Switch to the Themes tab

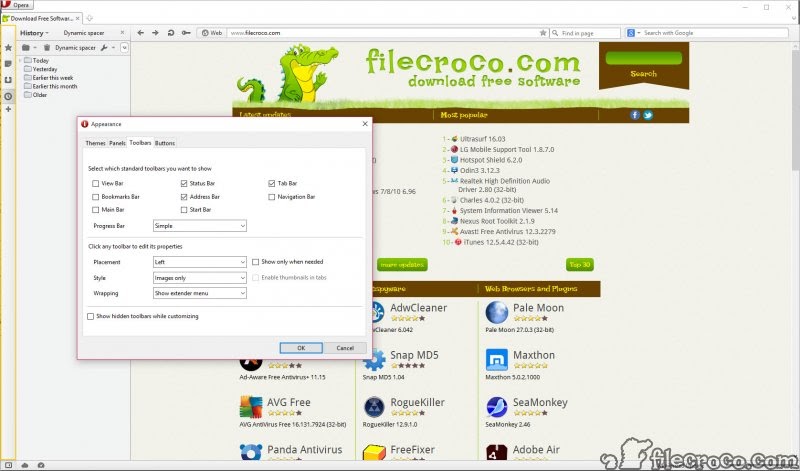pyautogui.click(x=95, y=143)
